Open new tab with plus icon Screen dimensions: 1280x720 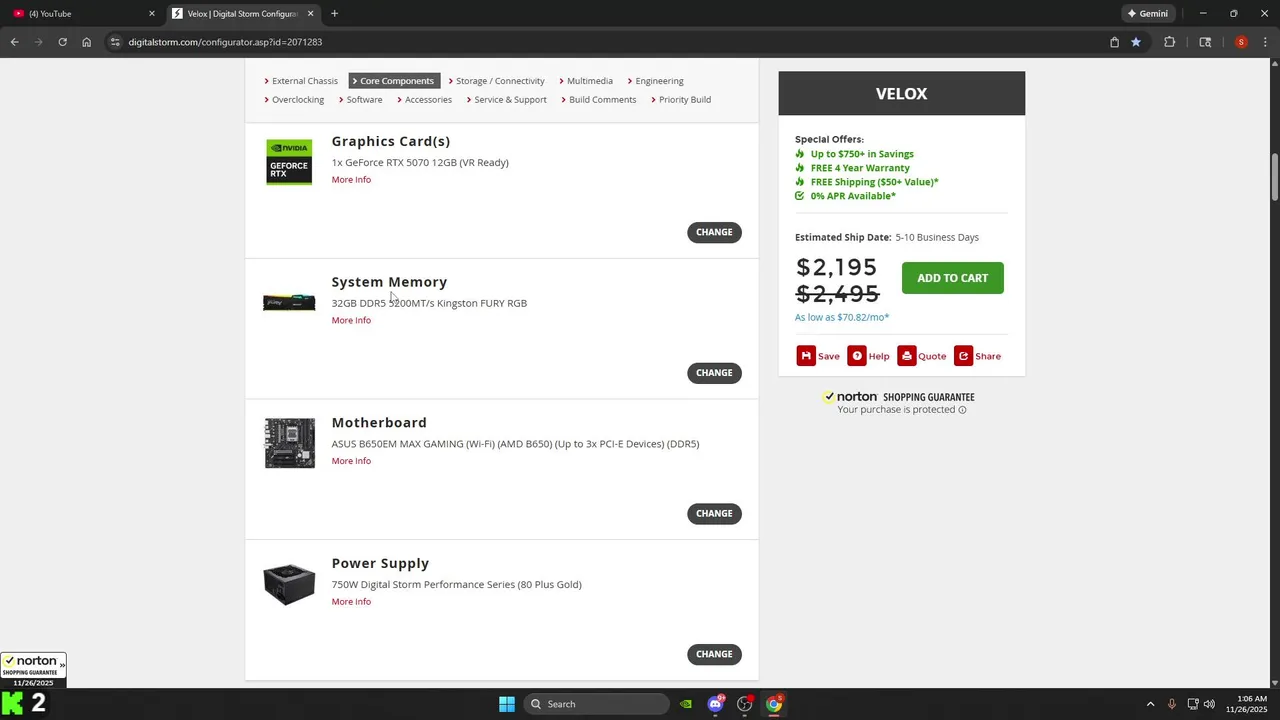point(334,14)
